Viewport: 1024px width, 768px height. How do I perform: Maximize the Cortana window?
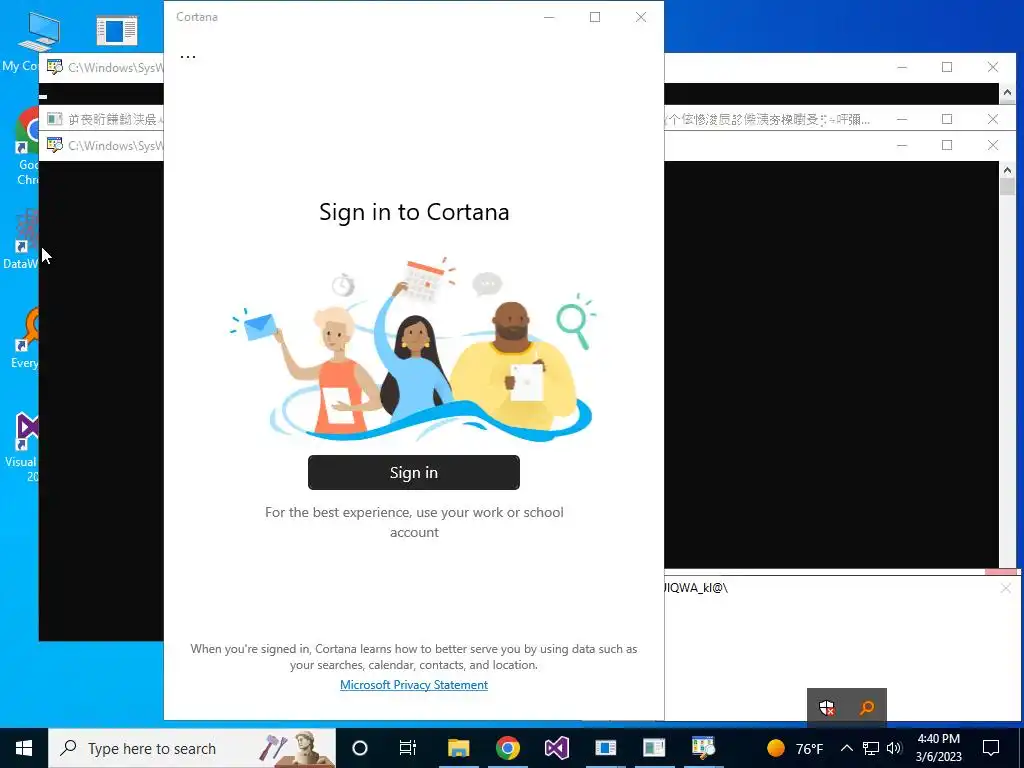(x=595, y=17)
